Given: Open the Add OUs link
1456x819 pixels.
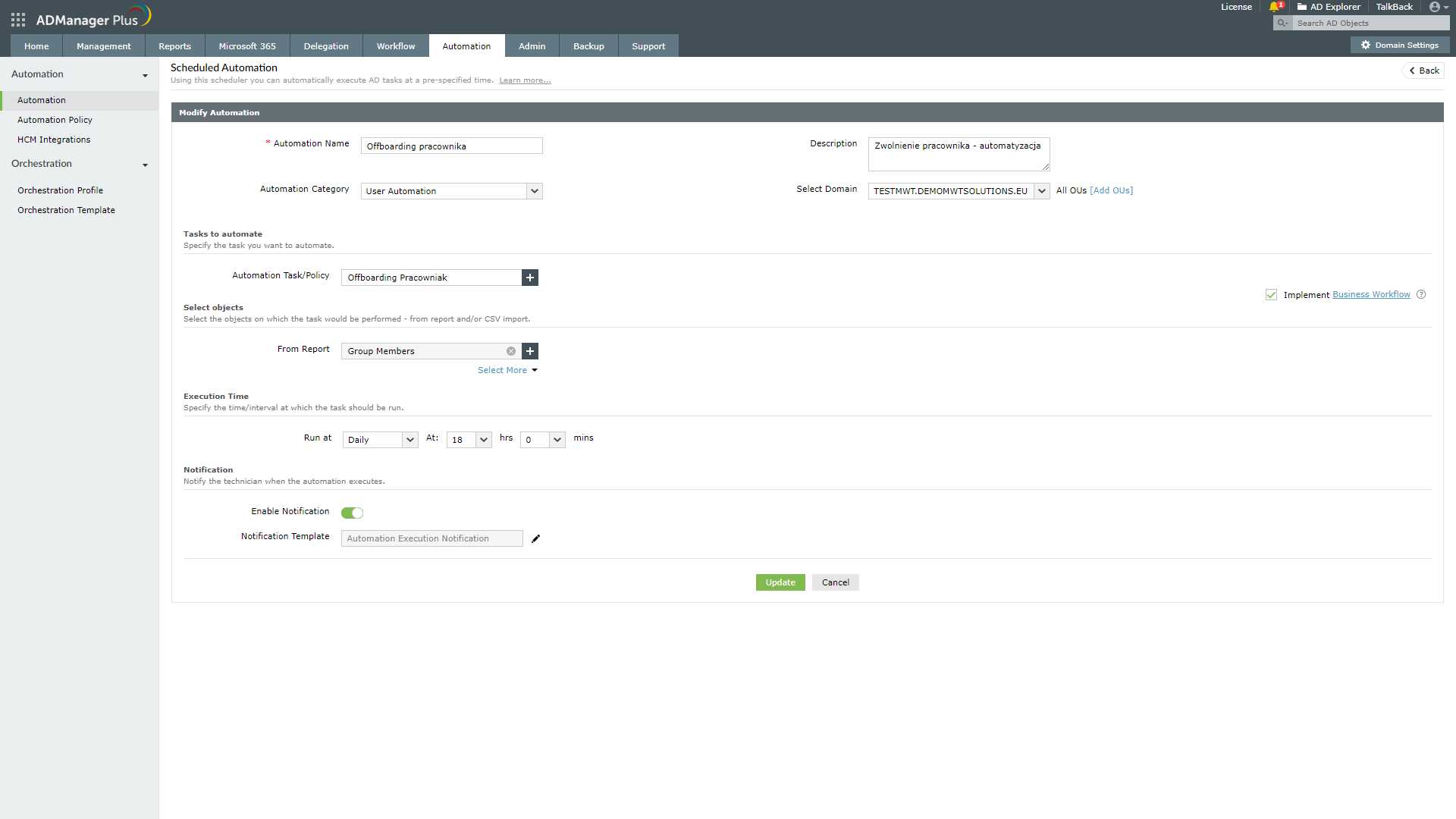Looking at the screenshot, I should (1111, 190).
